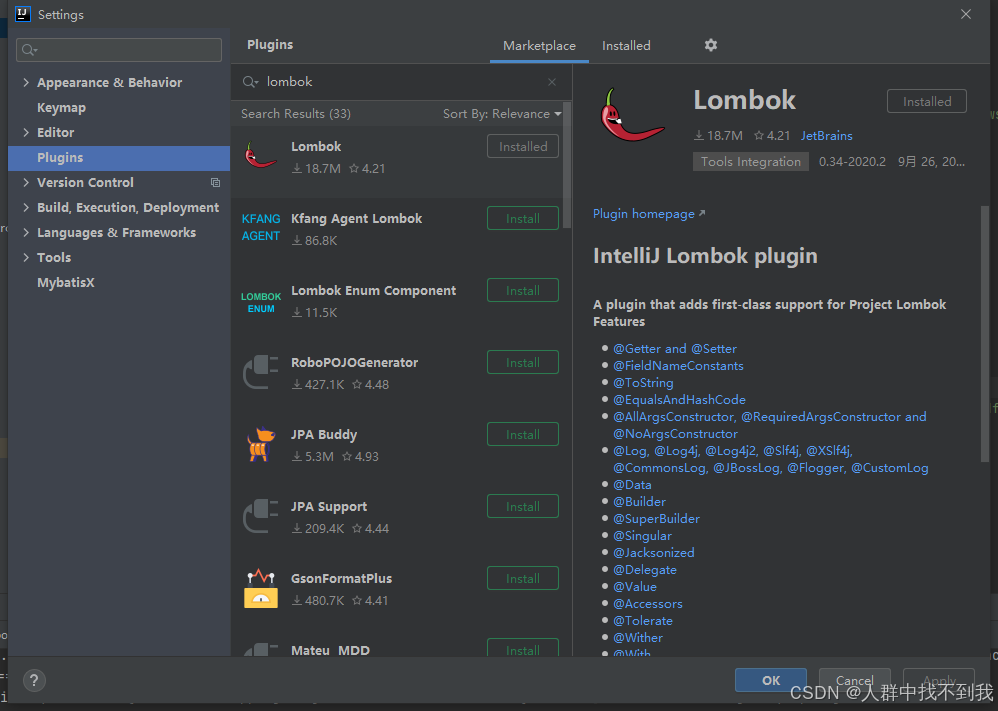Install Kfang Agent Lombok plugin
998x711 pixels.
click(523, 218)
